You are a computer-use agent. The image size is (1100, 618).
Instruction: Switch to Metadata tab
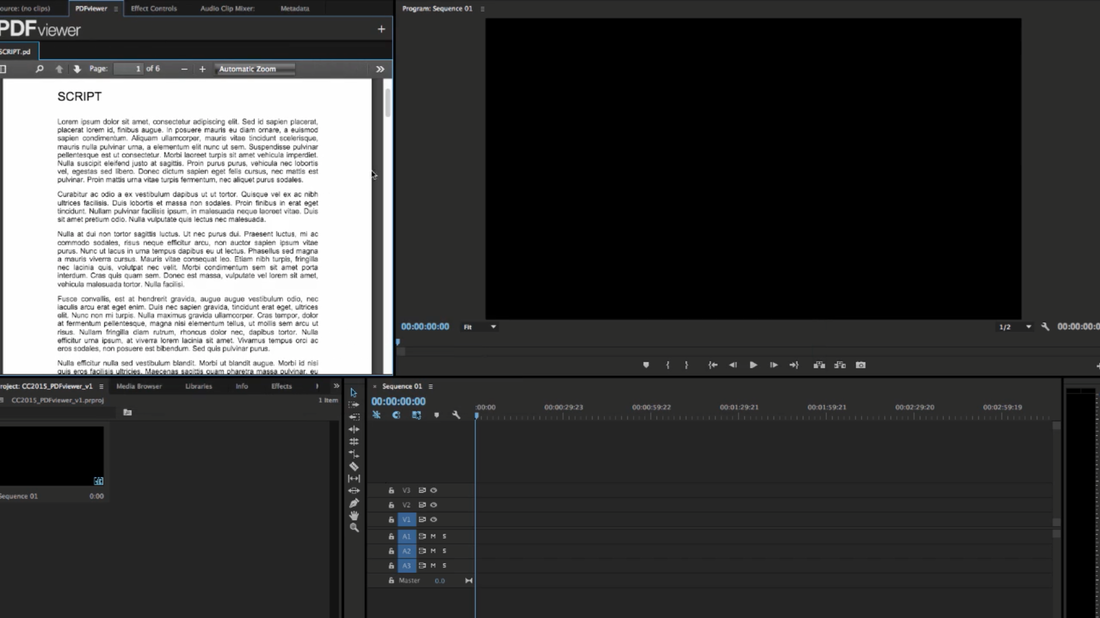click(x=295, y=8)
